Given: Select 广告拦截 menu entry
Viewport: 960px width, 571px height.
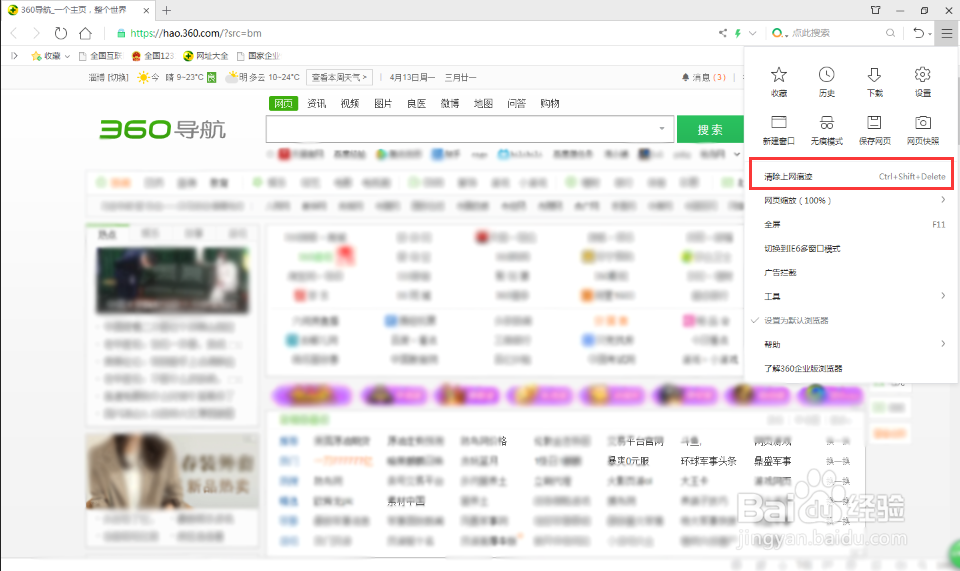Looking at the screenshot, I should (851, 272).
